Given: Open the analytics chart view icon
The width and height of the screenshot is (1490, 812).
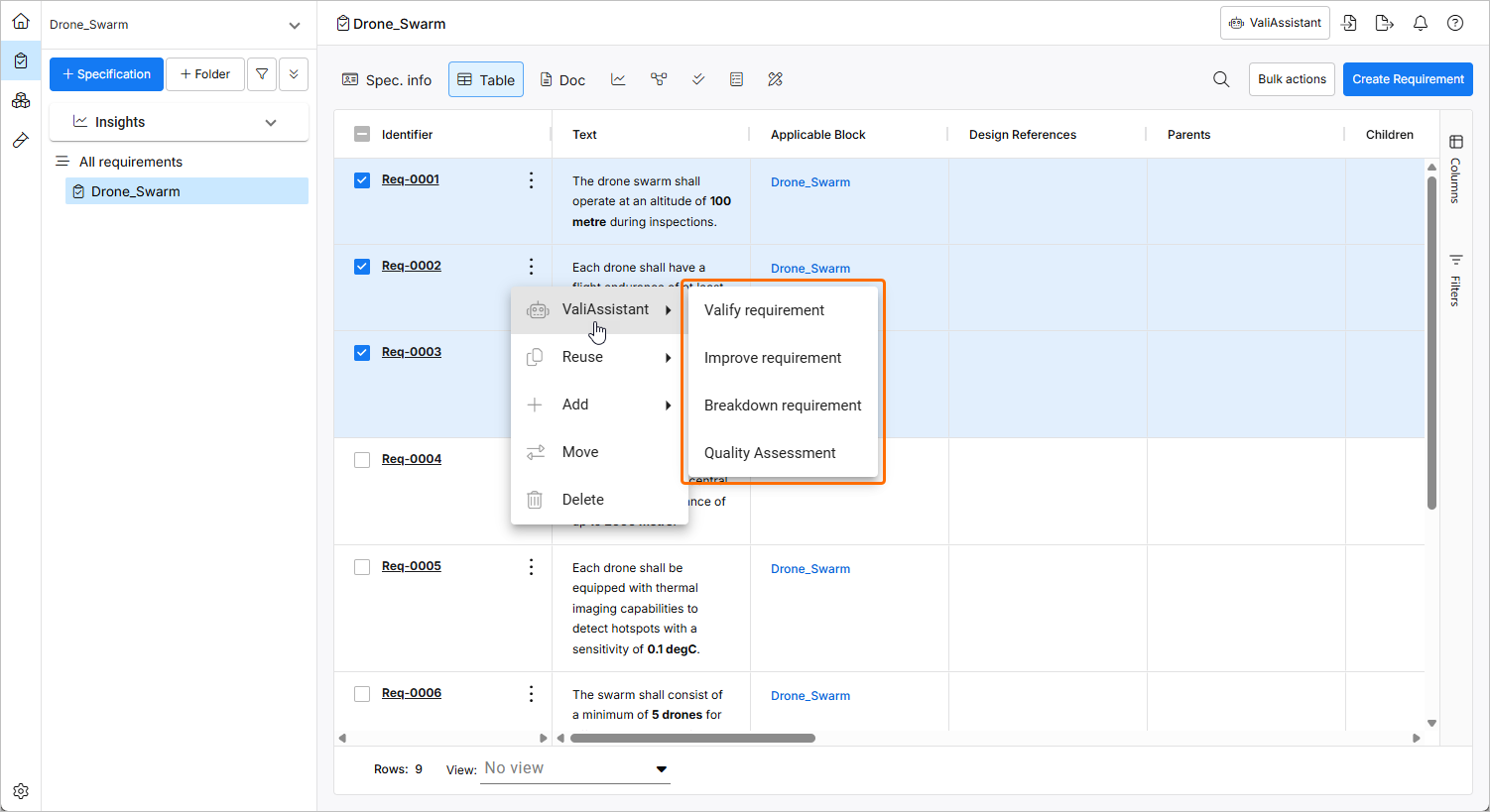Looking at the screenshot, I should pyautogui.click(x=618, y=79).
